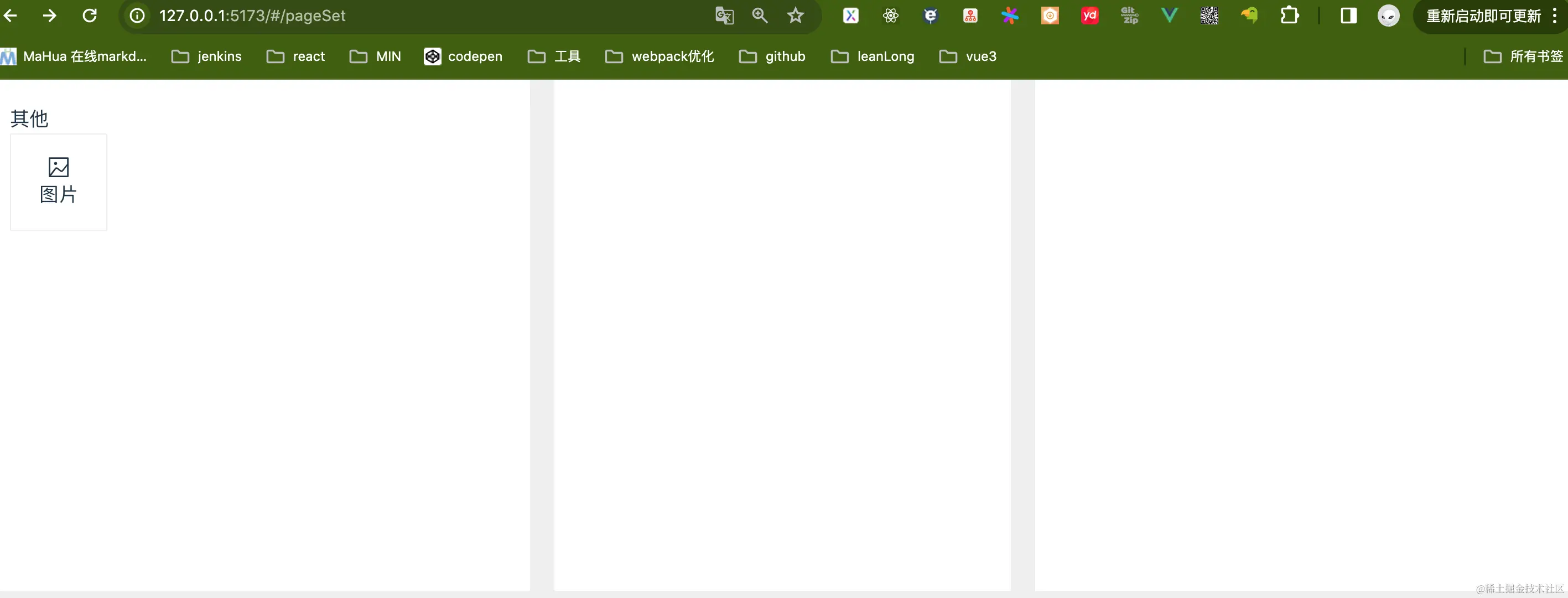
Task: Bookmark page using the star icon
Action: click(x=795, y=16)
